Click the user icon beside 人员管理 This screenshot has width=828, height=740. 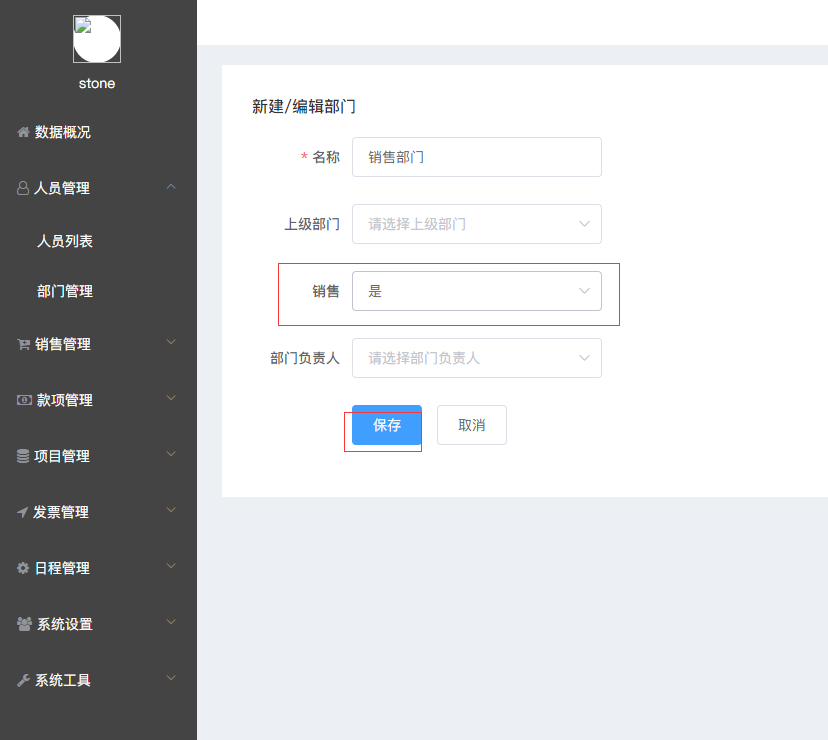click(x=23, y=188)
